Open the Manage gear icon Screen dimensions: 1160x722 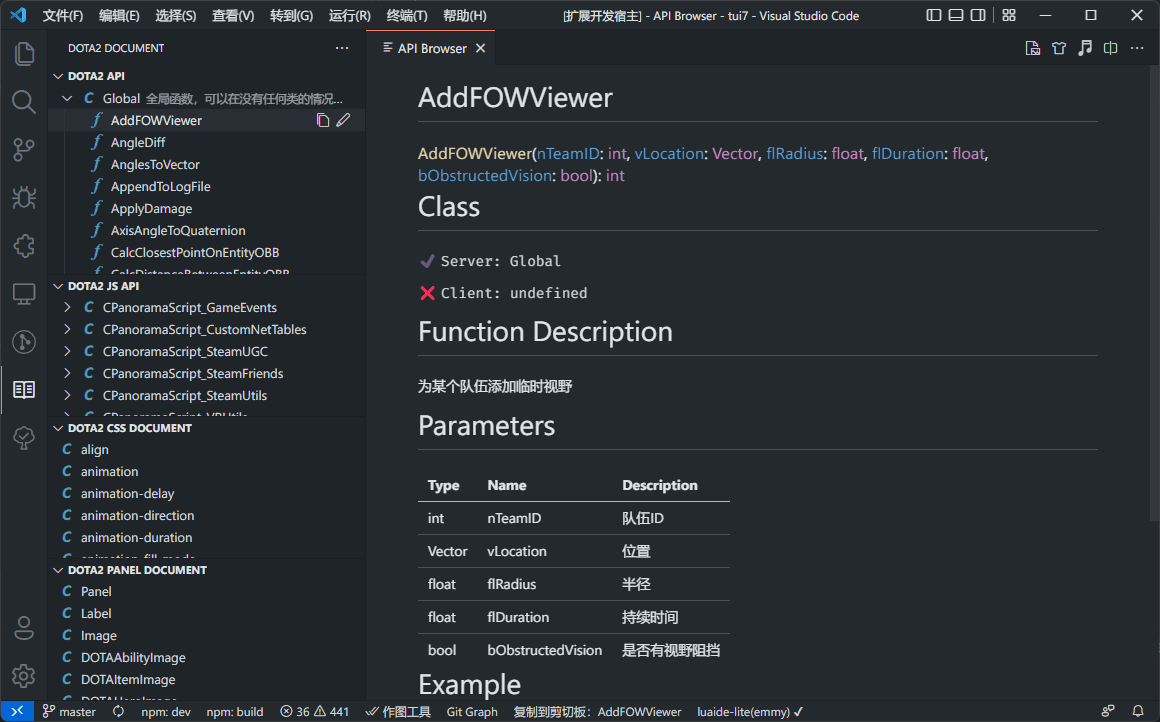point(24,675)
